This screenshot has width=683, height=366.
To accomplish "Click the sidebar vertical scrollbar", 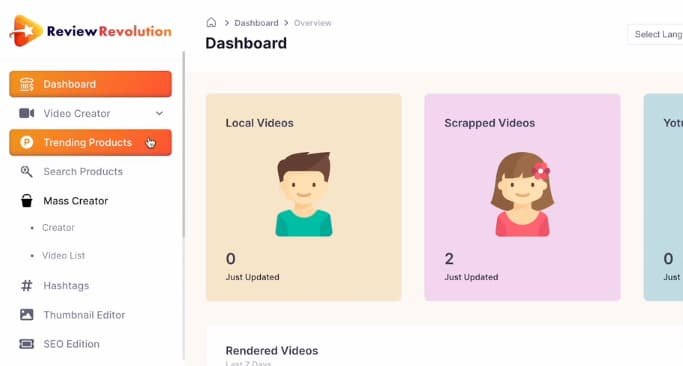I will point(184,144).
